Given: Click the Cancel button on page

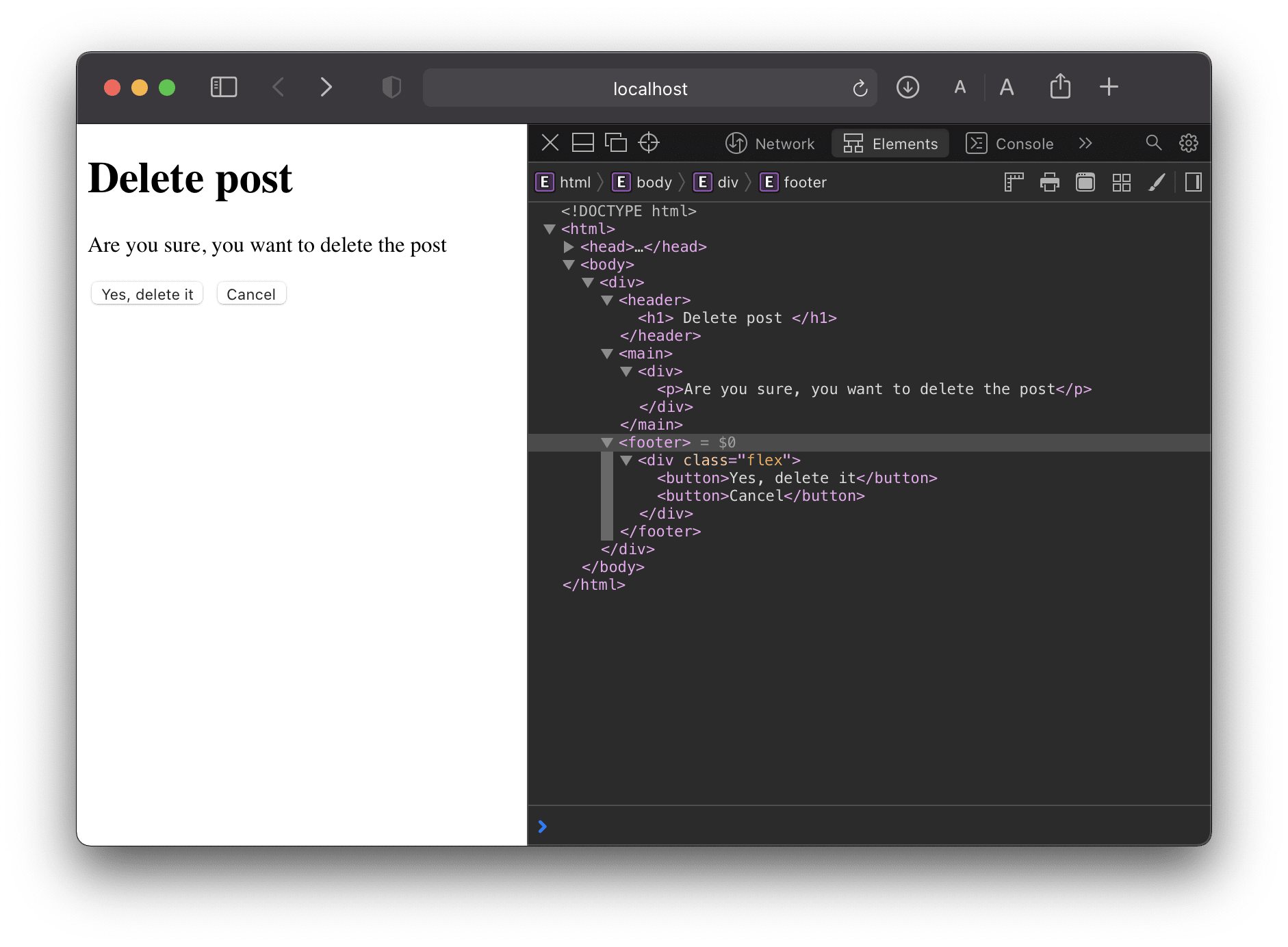Looking at the screenshot, I should pos(251,294).
